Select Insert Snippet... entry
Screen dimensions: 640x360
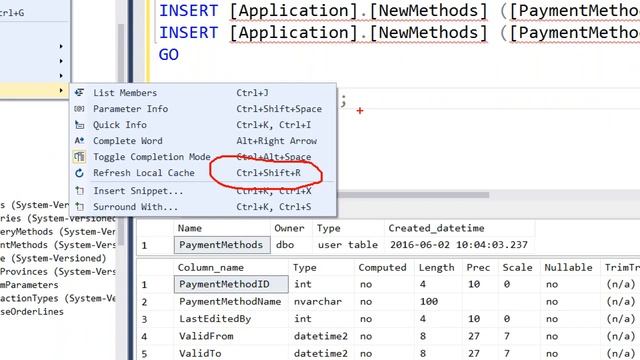203,191
